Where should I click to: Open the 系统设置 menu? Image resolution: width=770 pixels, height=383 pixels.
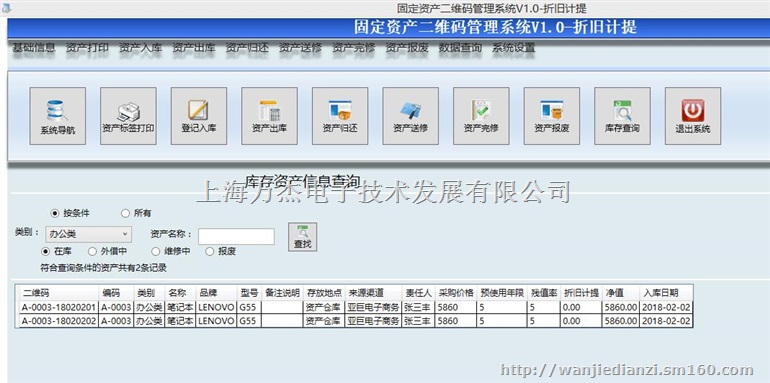click(514, 48)
